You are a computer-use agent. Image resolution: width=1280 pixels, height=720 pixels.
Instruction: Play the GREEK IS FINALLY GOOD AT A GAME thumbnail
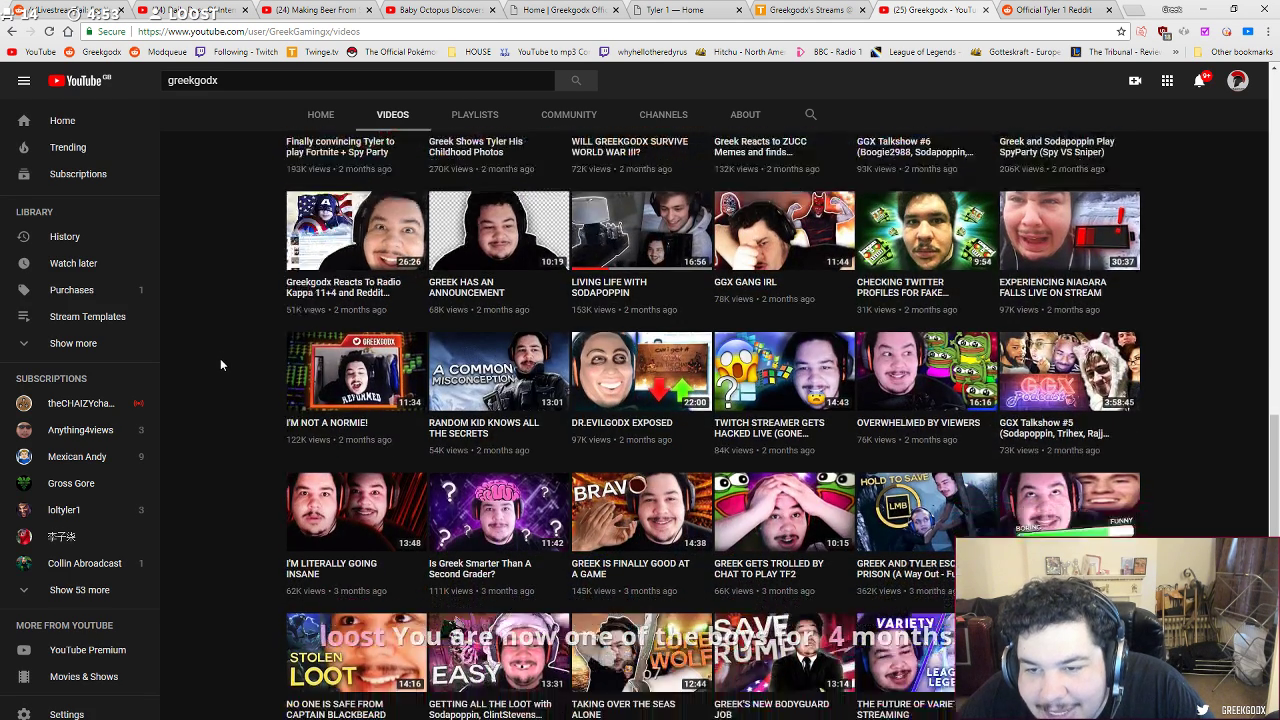641,512
